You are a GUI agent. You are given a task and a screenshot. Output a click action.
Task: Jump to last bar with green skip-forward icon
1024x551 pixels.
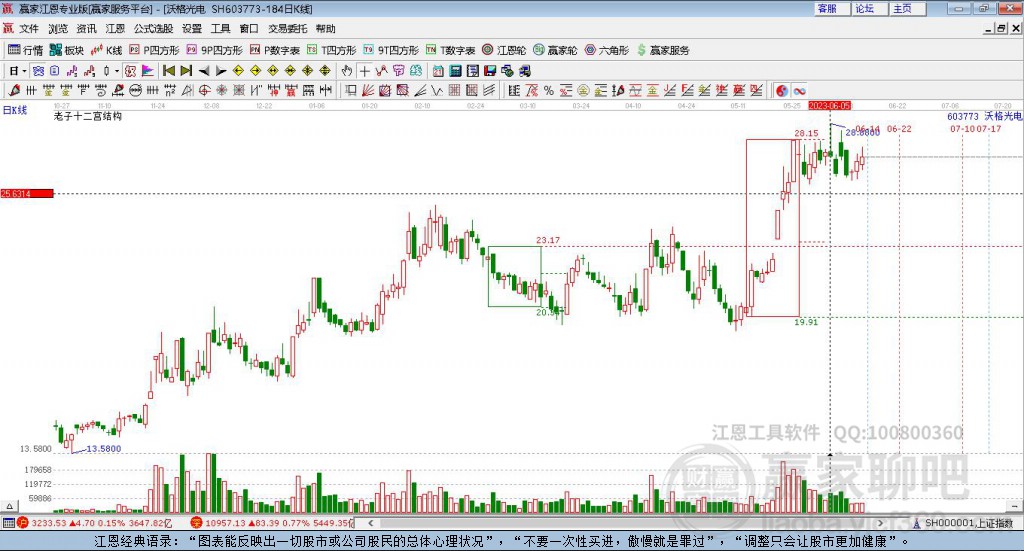[186, 71]
